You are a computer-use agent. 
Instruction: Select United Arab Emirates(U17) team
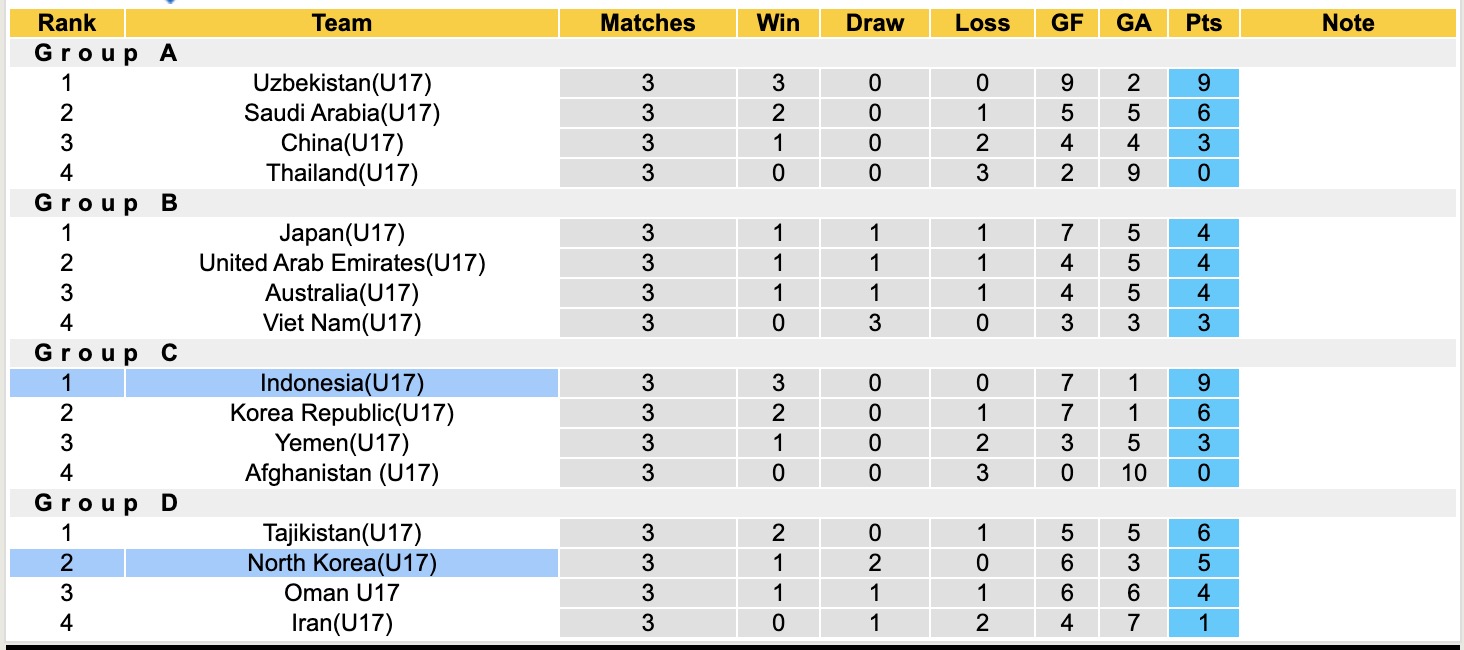342,263
